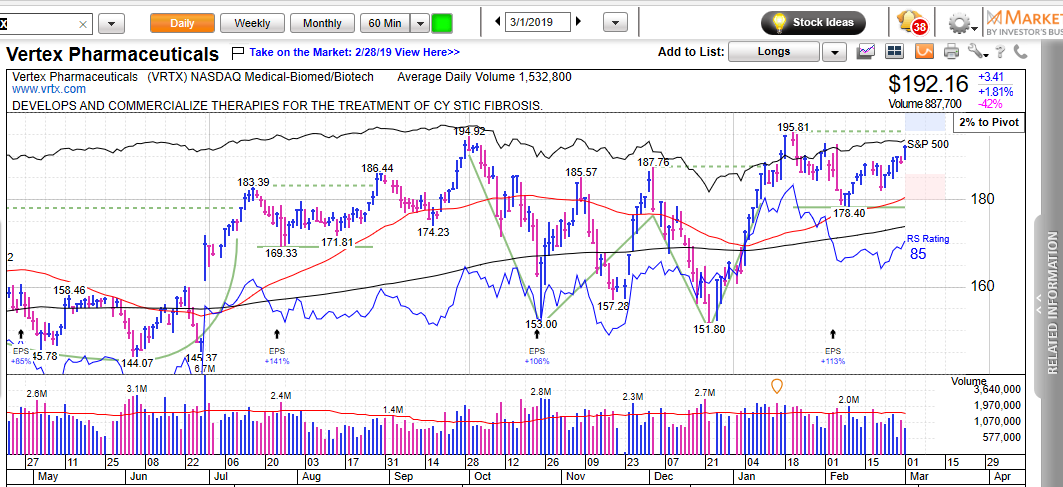Viewport: 1063px width, 487px height.
Task: Clear the symbol box with the X
Action: [x=83, y=24]
